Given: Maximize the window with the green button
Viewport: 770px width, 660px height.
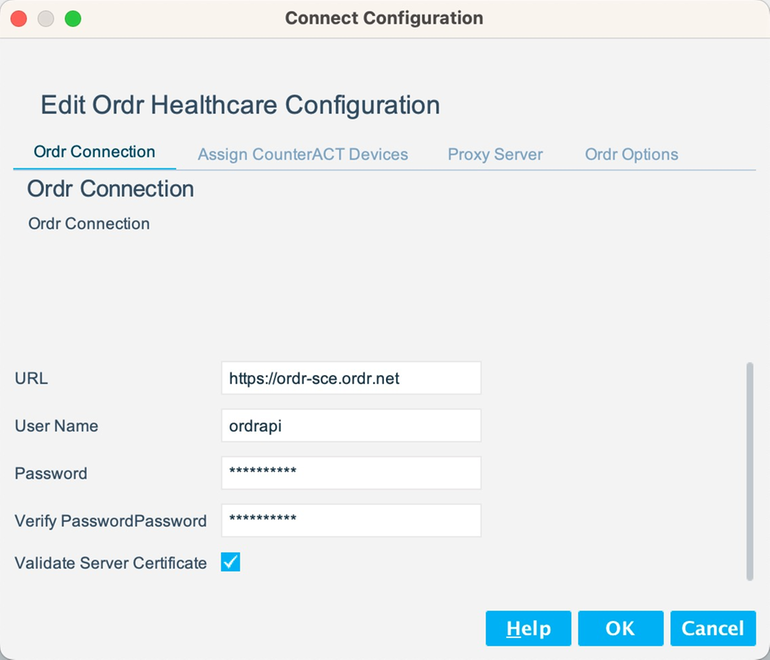Looking at the screenshot, I should click(x=73, y=18).
